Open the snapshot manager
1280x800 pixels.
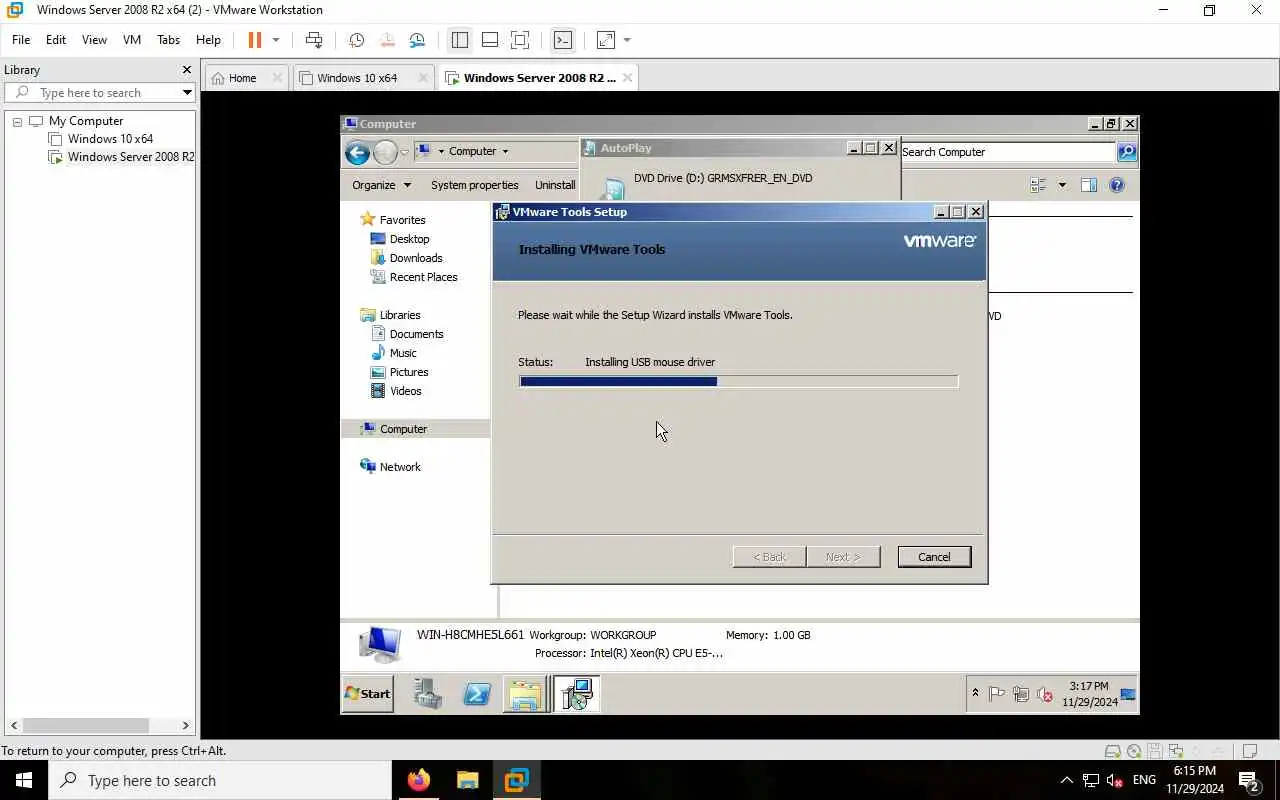[x=417, y=40]
